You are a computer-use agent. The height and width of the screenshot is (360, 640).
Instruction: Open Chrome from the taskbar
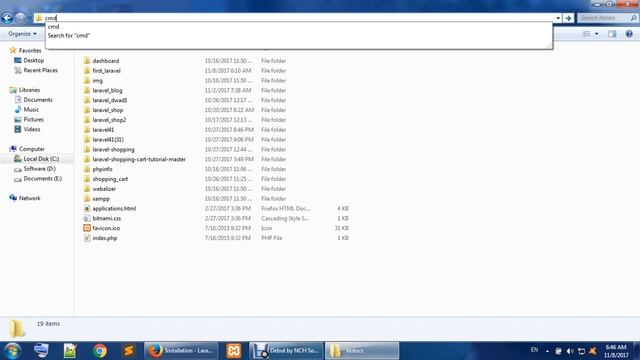[x=100, y=351]
